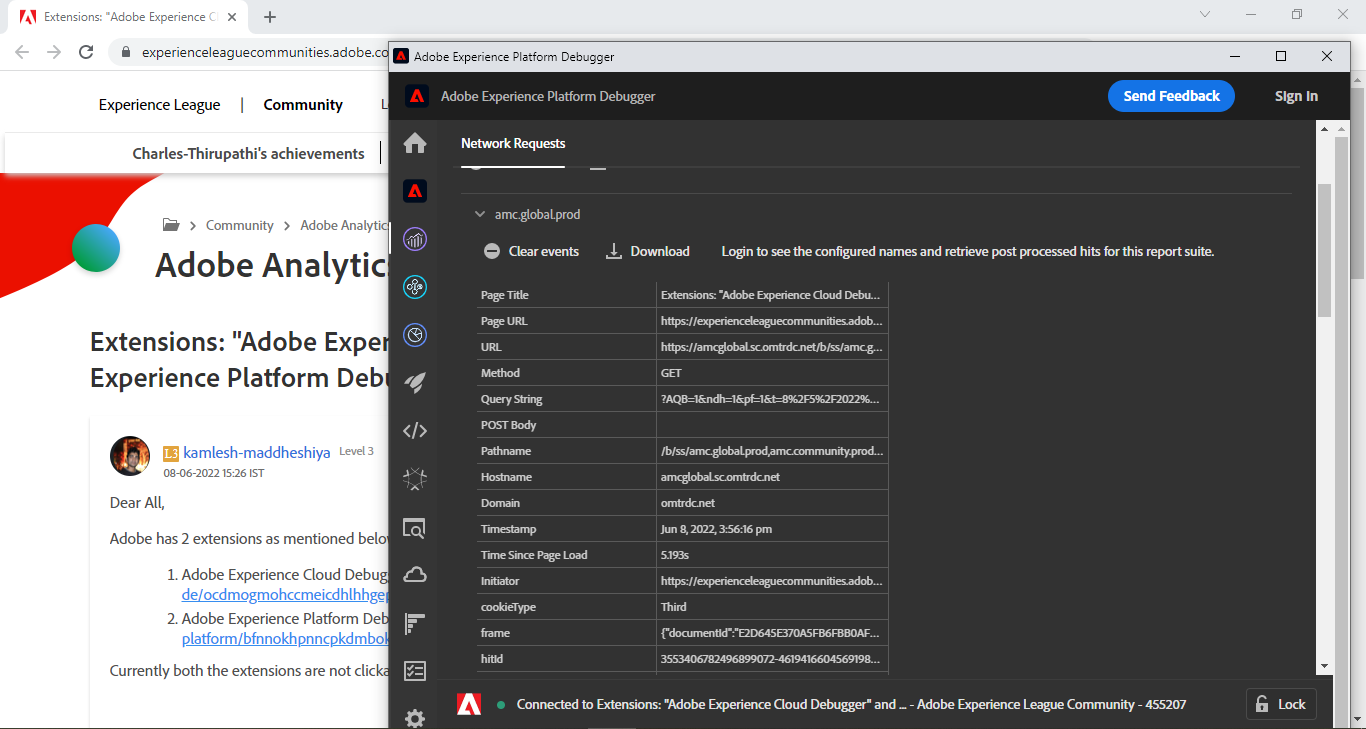Download the network request events
The height and width of the screenshot is (729, 1366).
click(648, 251)
